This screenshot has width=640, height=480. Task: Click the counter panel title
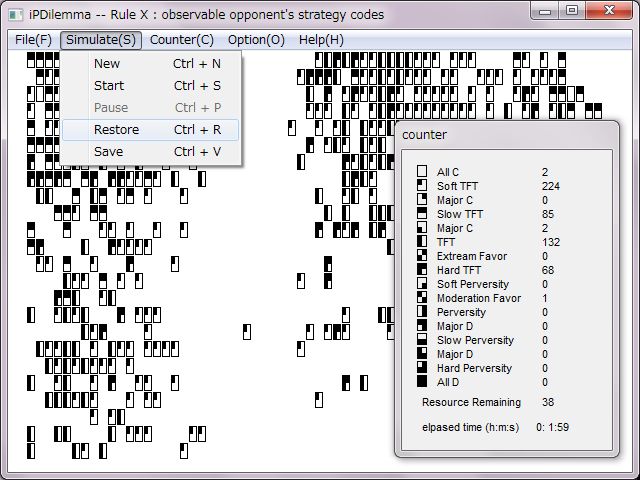[x=424, y=135]
